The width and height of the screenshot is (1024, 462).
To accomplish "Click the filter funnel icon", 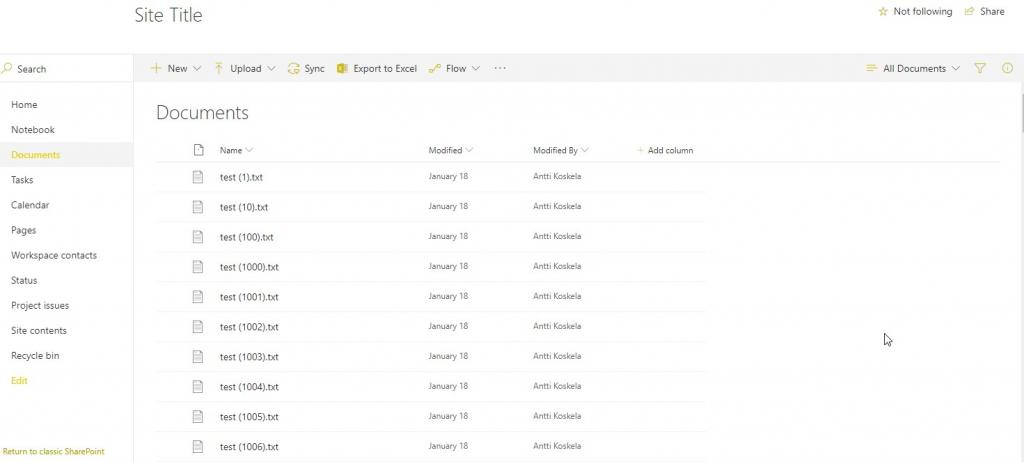I will 980,69.
